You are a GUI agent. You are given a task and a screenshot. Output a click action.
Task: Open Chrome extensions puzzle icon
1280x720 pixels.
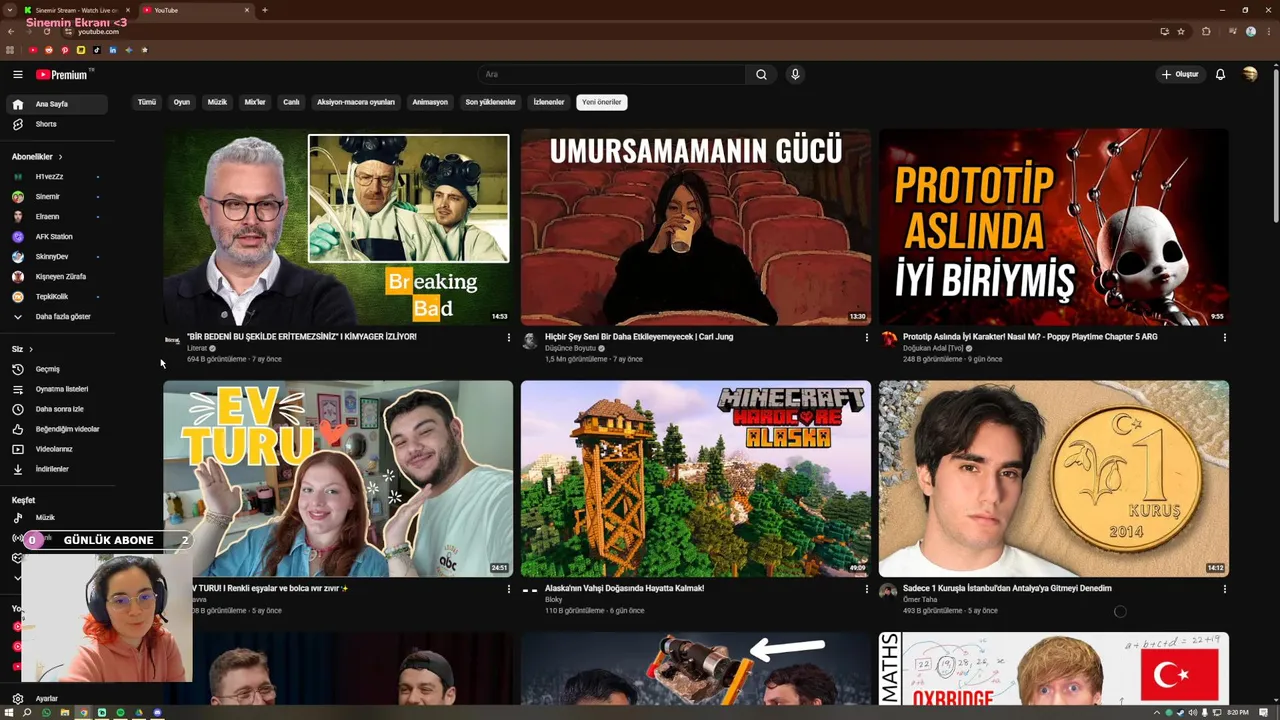tap(1206, 31)
